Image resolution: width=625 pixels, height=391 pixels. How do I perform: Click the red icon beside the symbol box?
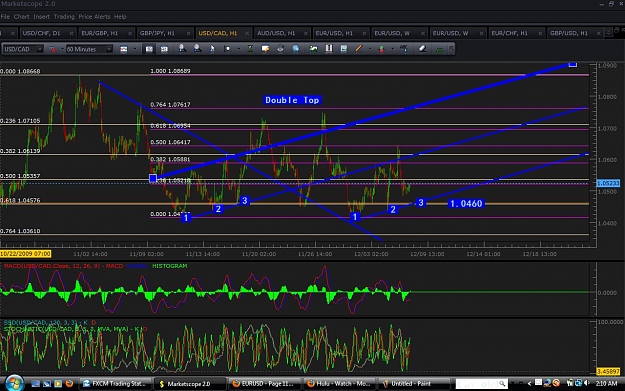[52, 49]
